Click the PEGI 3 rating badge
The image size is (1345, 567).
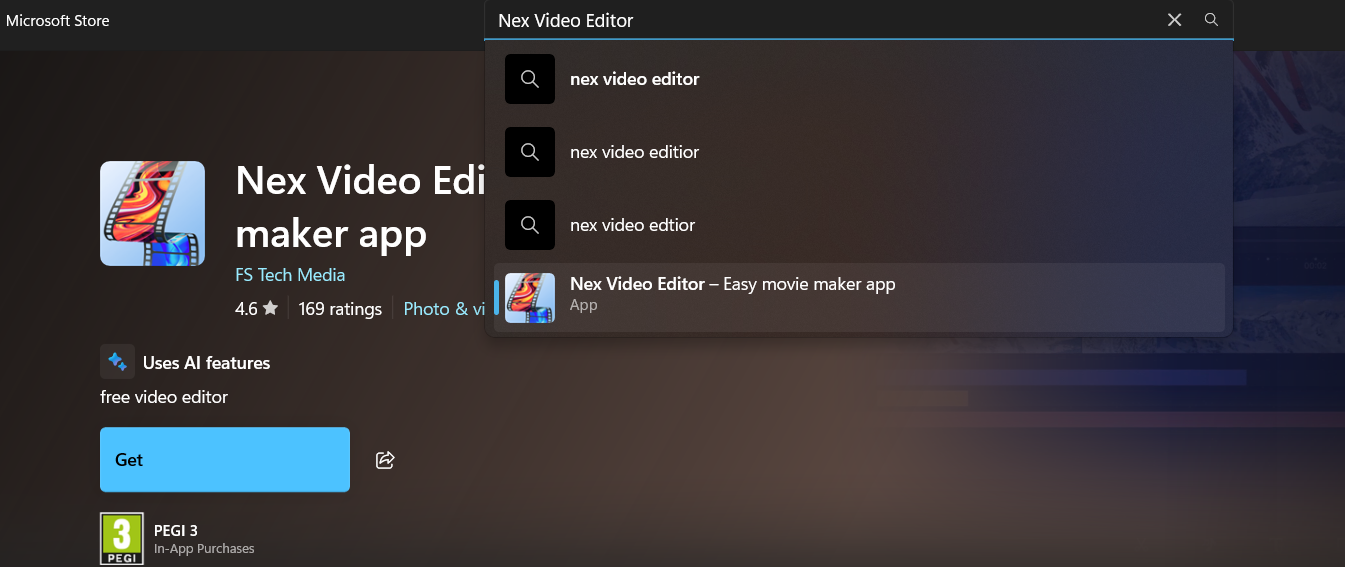[x=122, y=539]
